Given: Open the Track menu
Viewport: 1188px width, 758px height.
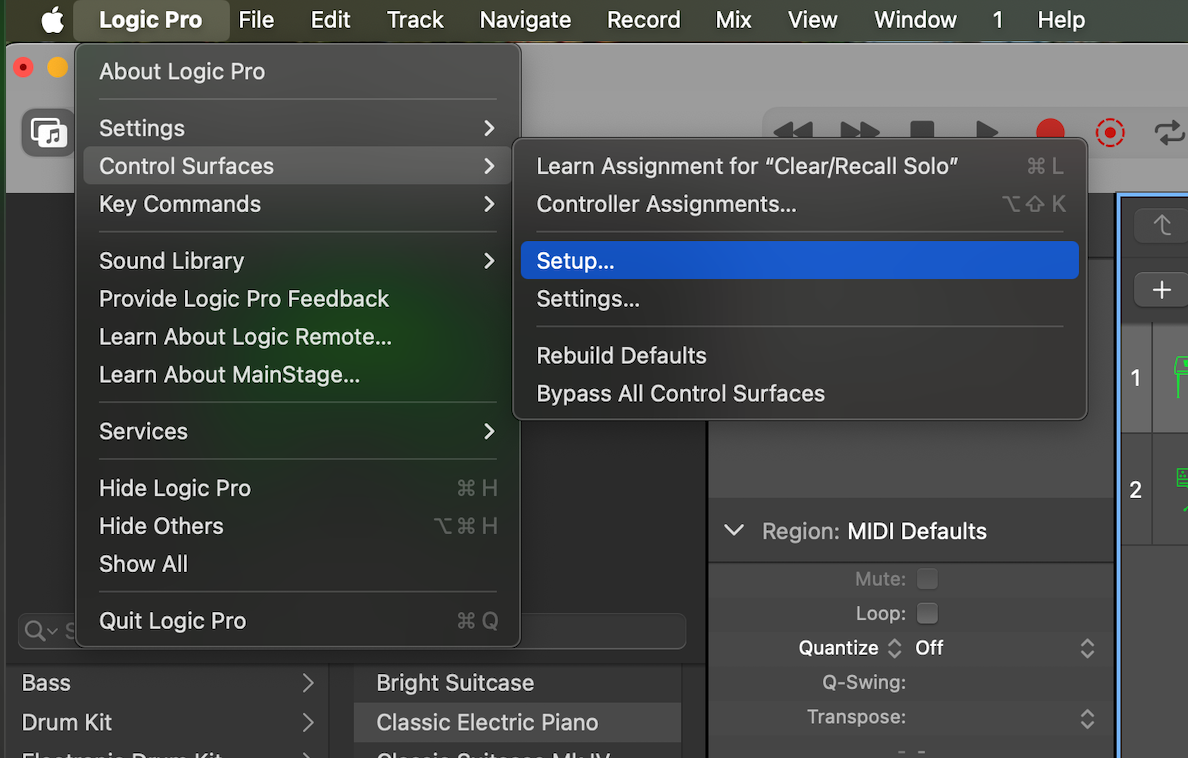Looking at the screenshot, I should (415, 20).
